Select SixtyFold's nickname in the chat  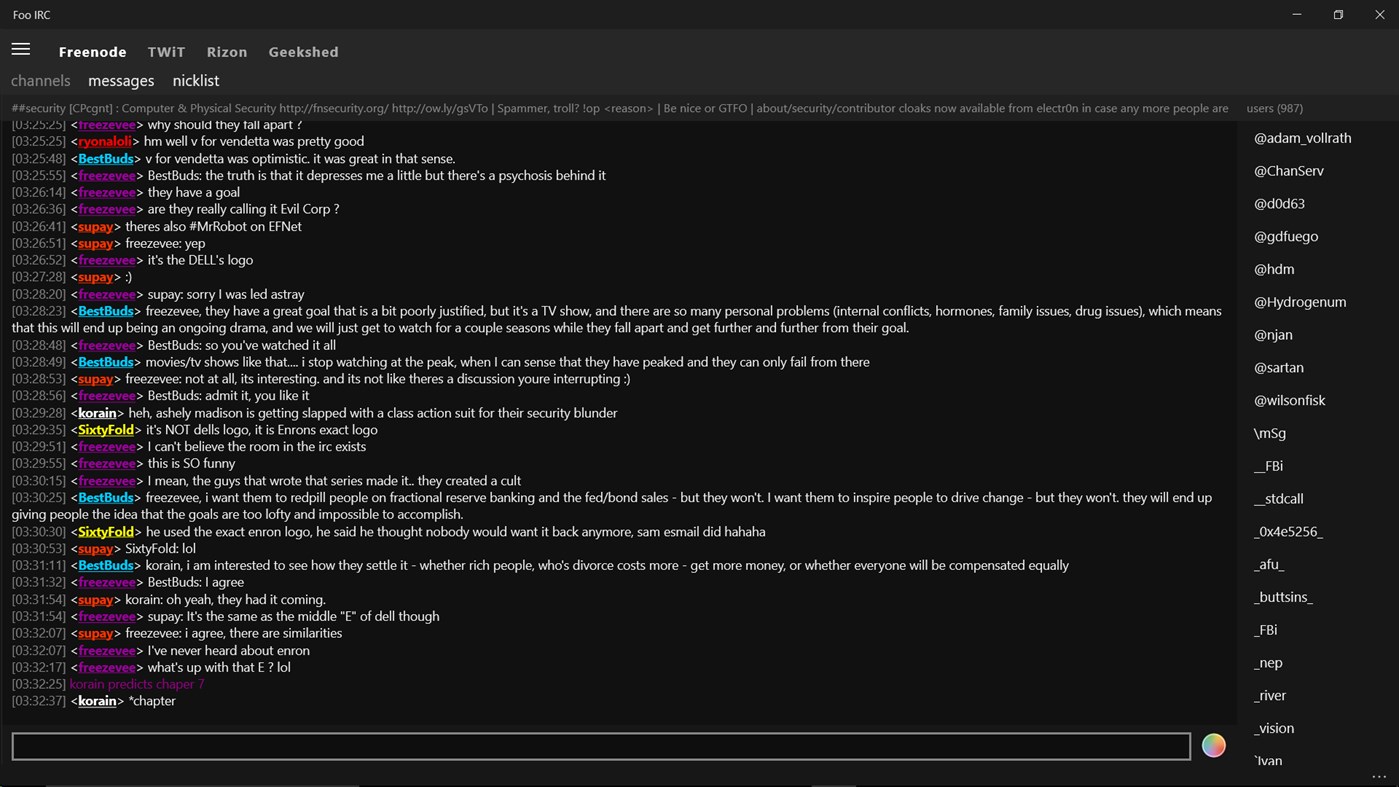[x=106, y=429]
